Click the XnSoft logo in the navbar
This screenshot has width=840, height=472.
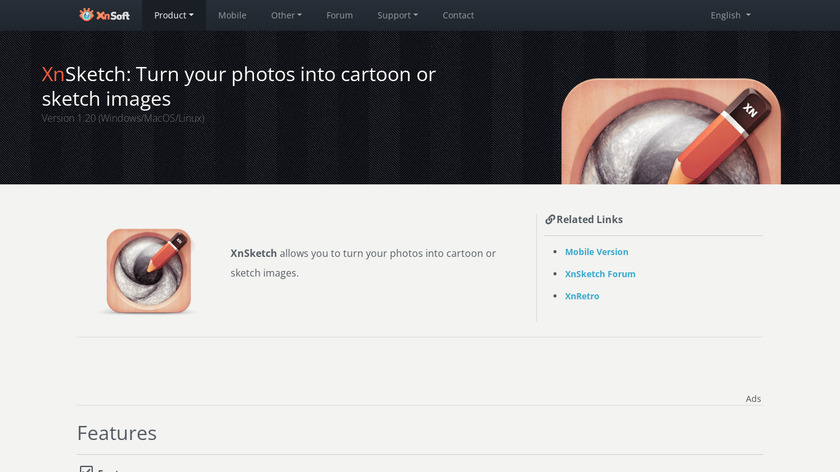[x=105, y=15]
